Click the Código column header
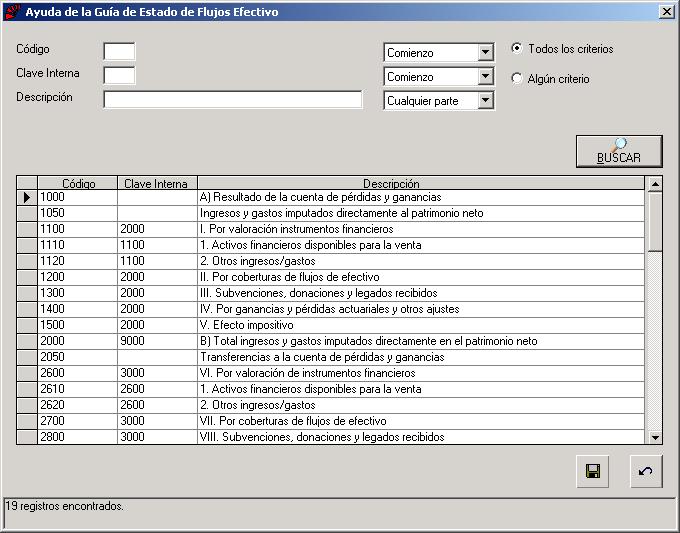 pyautogui.click(x=78, y=183)
